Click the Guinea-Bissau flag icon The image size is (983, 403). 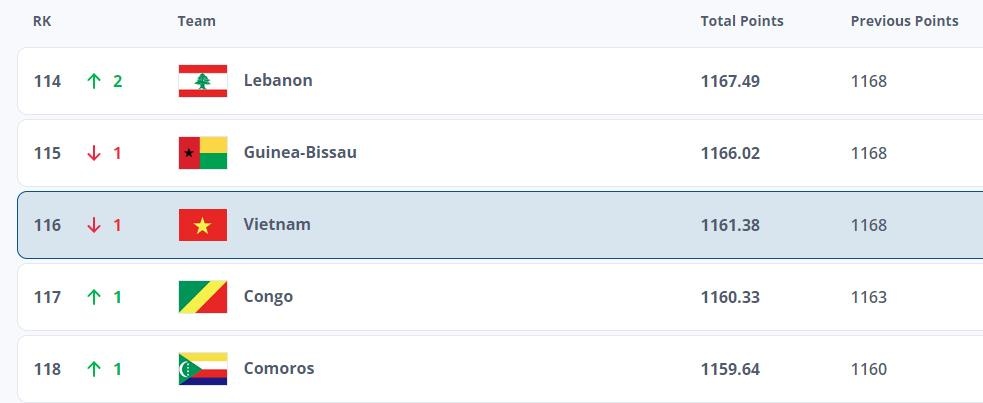tap(203, 153)
